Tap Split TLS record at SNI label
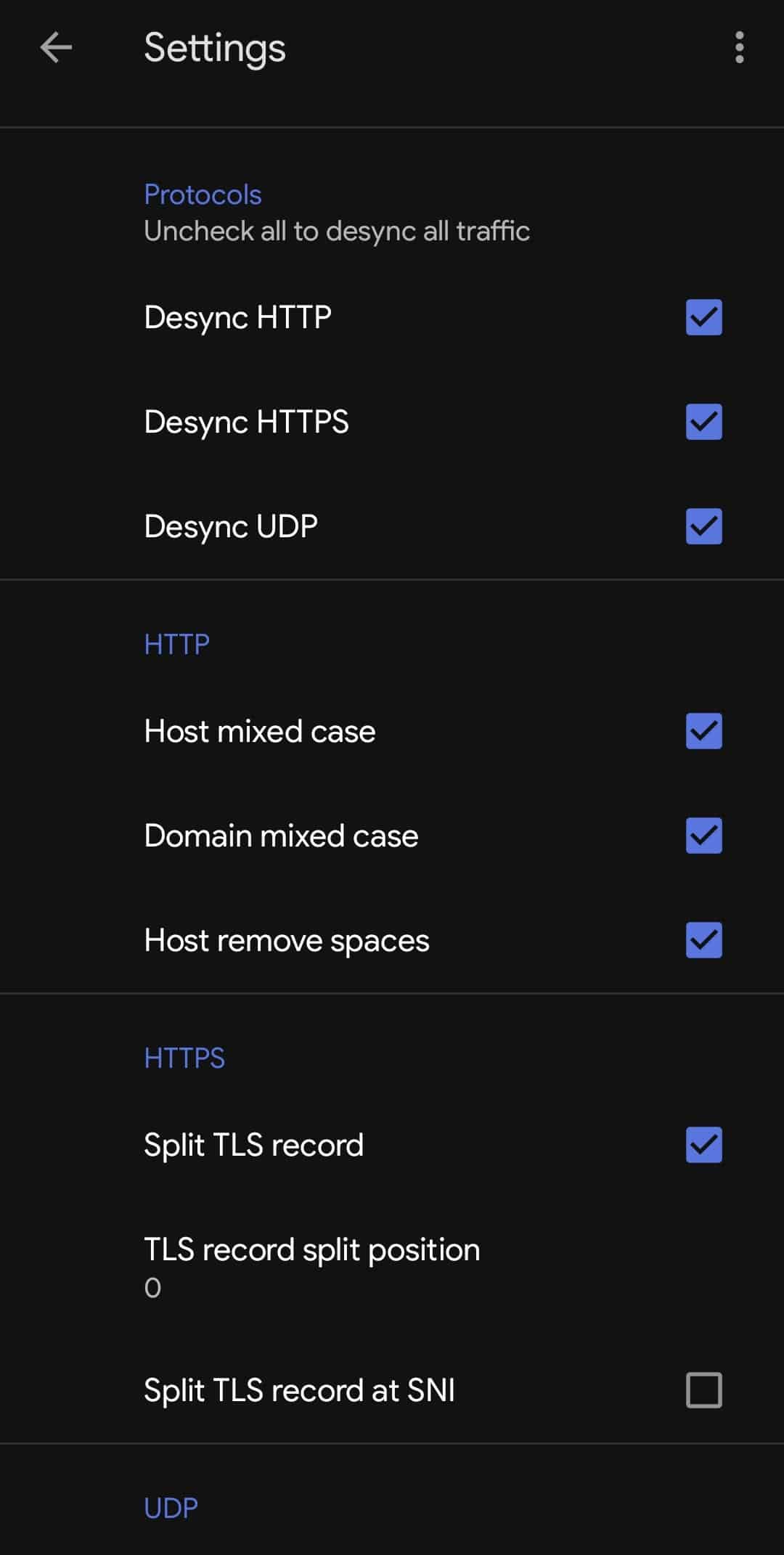Viewport: 784px width, 1555px height. pyautogui.click(x=299, y=1391)
